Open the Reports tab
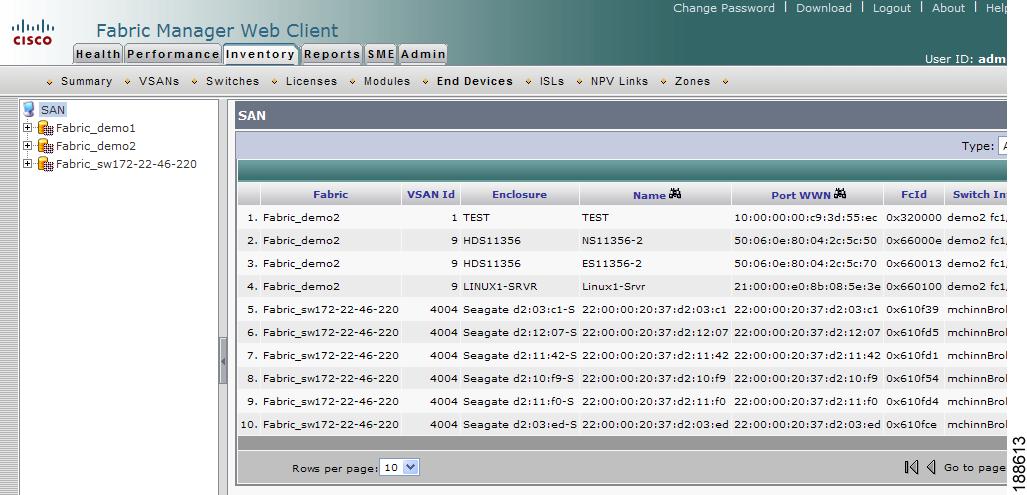This screenshot has height=495, width=1027. [332, 54]
